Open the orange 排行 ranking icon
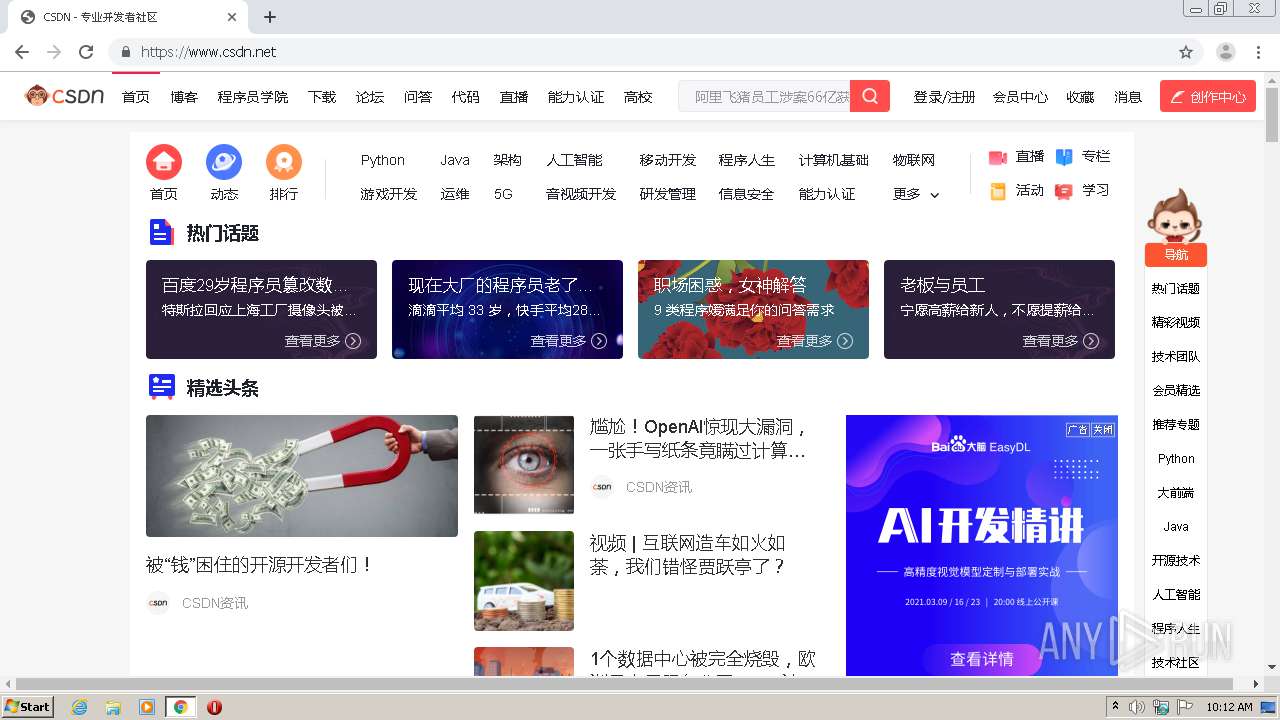1280x720 pixels. tap(284, 162)
